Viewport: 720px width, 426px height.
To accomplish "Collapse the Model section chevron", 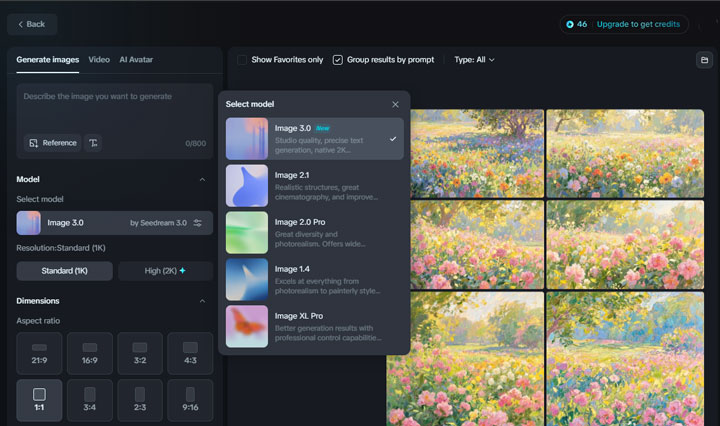I will point(202,179).
